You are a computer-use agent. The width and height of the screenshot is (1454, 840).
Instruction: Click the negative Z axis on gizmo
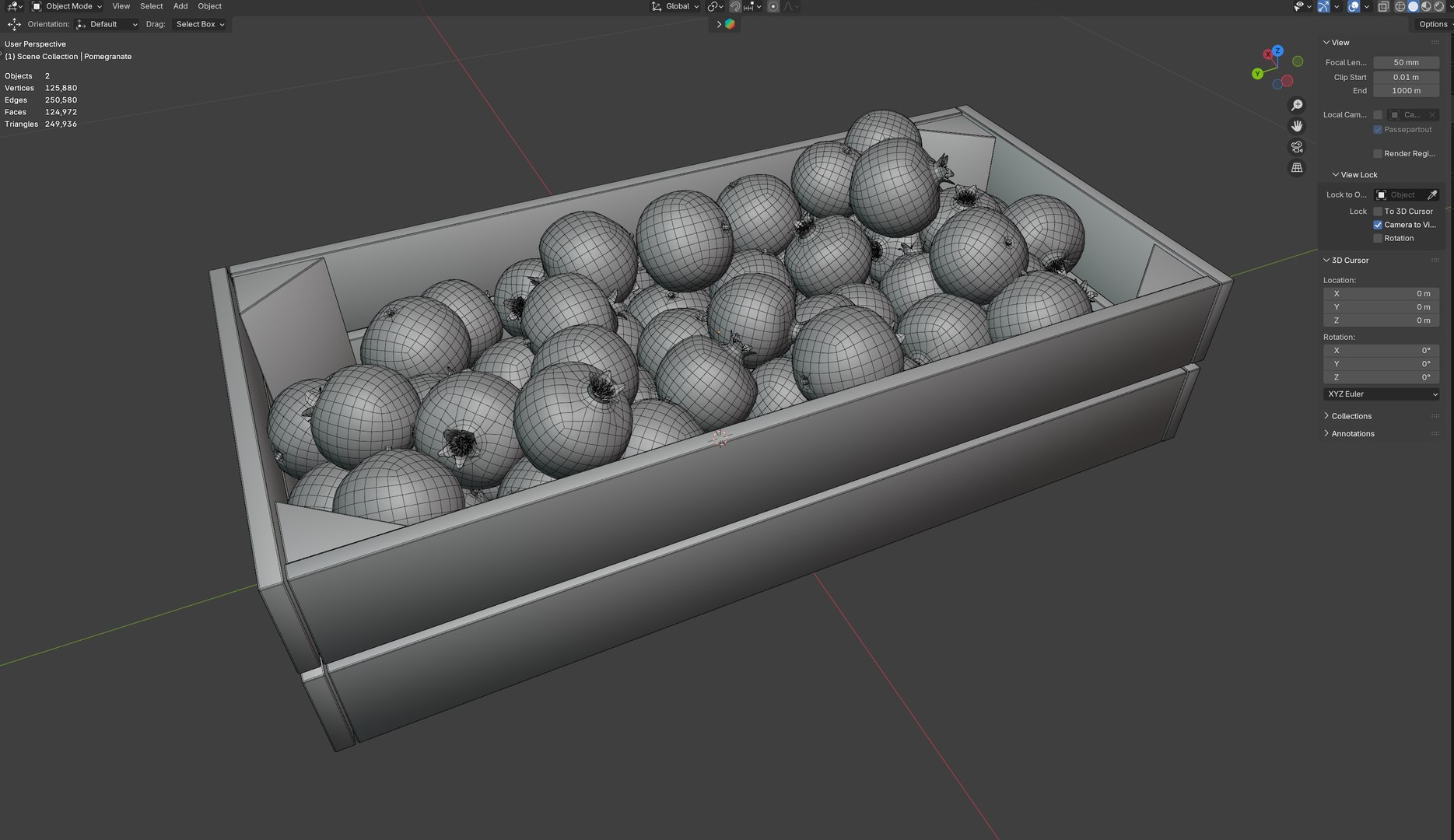point(1277,84)
